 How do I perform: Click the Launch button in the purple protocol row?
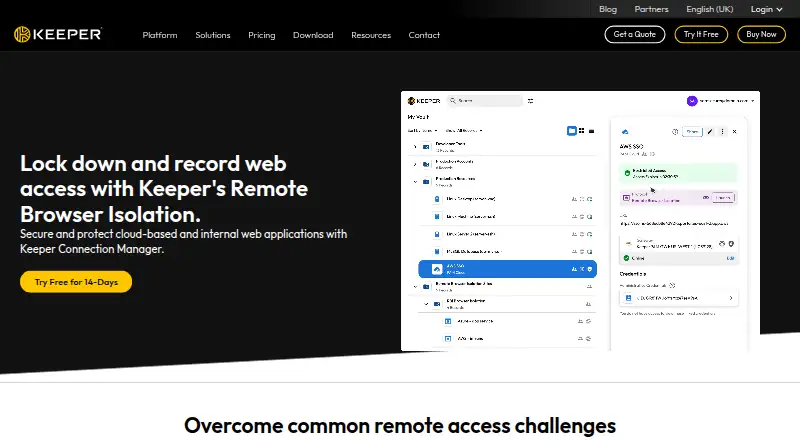tap(723, 198)
